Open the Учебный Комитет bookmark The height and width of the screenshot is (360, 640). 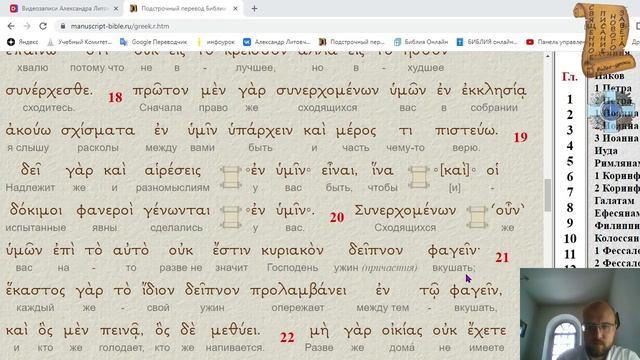coord(79,42)
